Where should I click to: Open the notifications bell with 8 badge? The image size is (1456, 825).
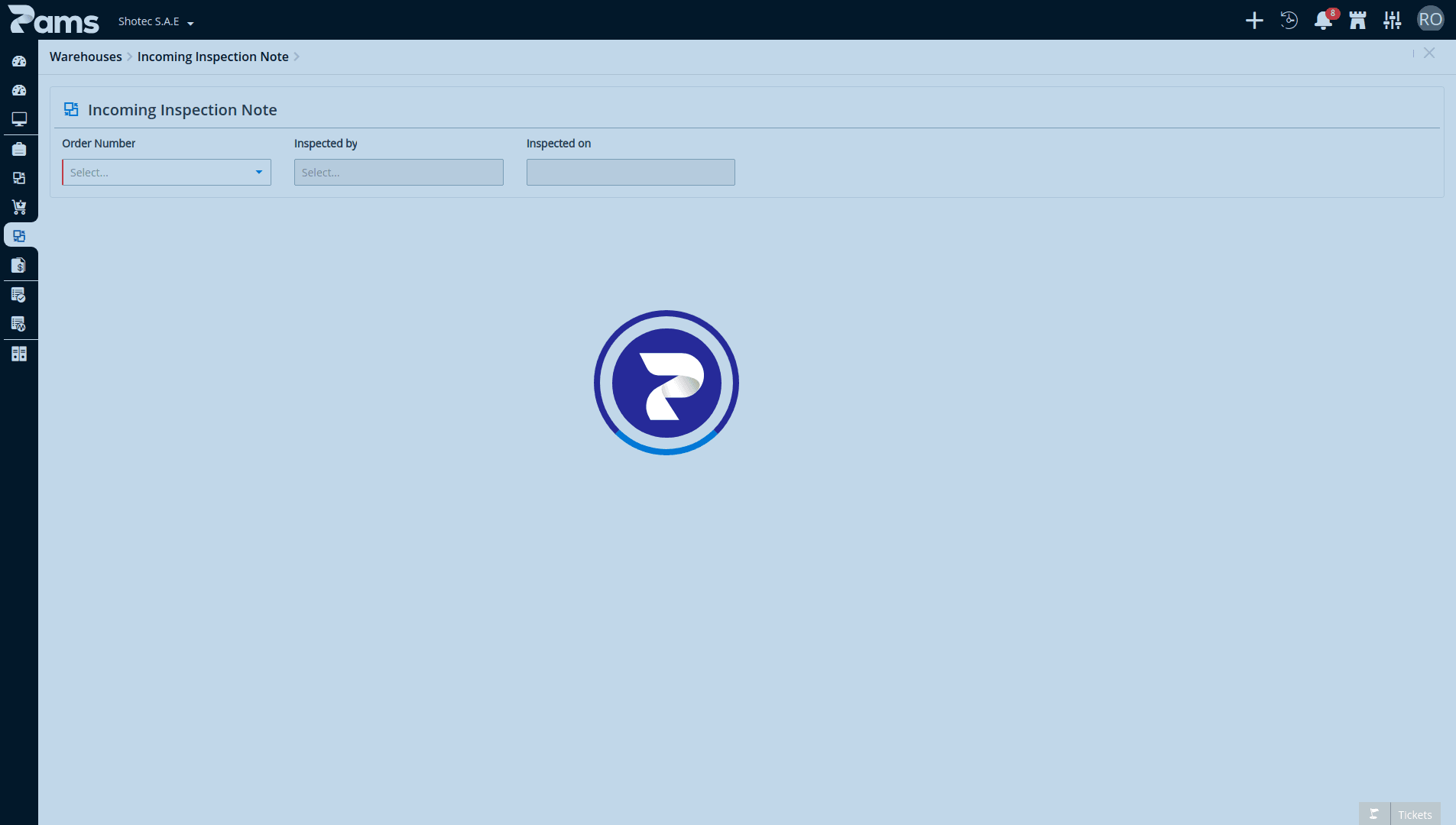pos(1324,20)
